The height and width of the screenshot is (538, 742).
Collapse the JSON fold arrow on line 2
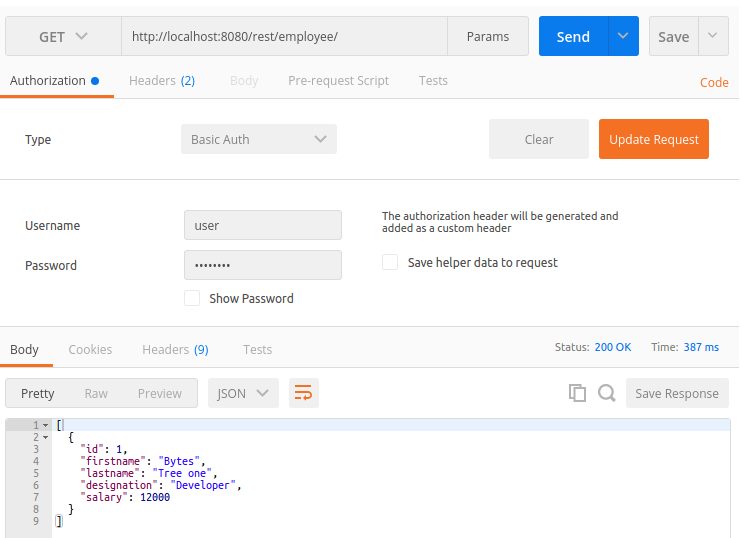45,437
